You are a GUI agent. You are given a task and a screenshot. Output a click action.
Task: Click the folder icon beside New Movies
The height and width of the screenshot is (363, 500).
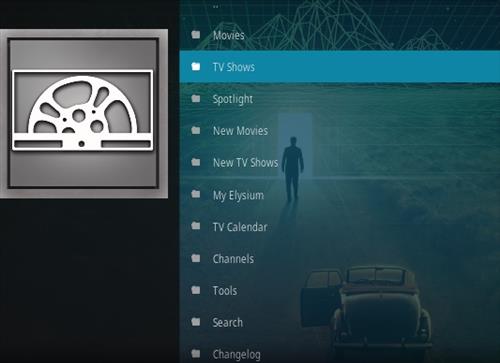coord(196,130)
